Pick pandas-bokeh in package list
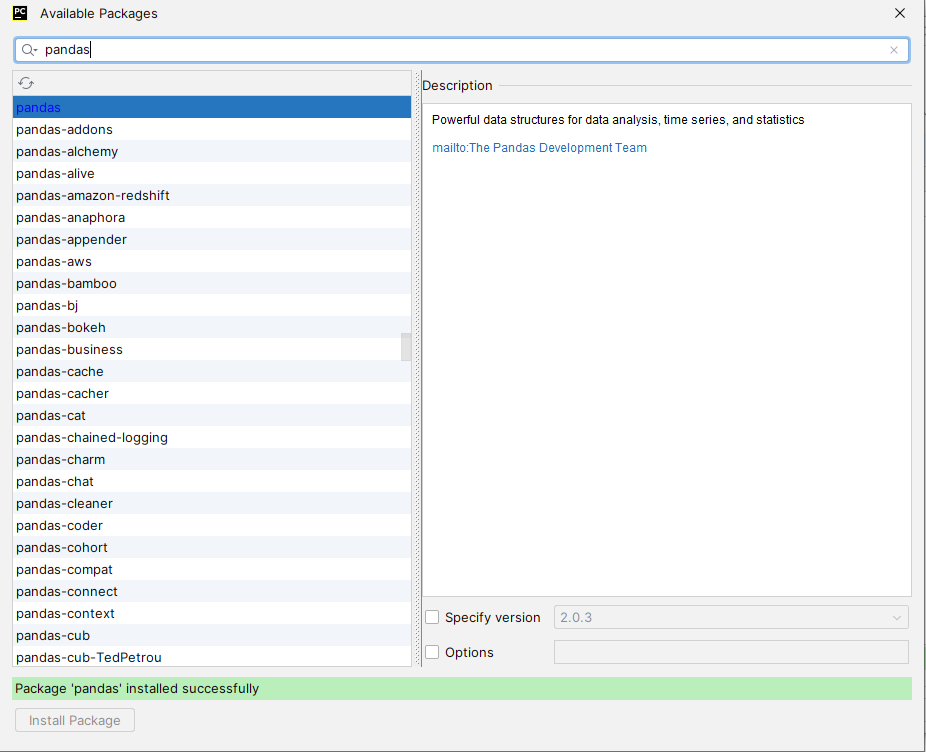The image size is (926, 752). 212,327
